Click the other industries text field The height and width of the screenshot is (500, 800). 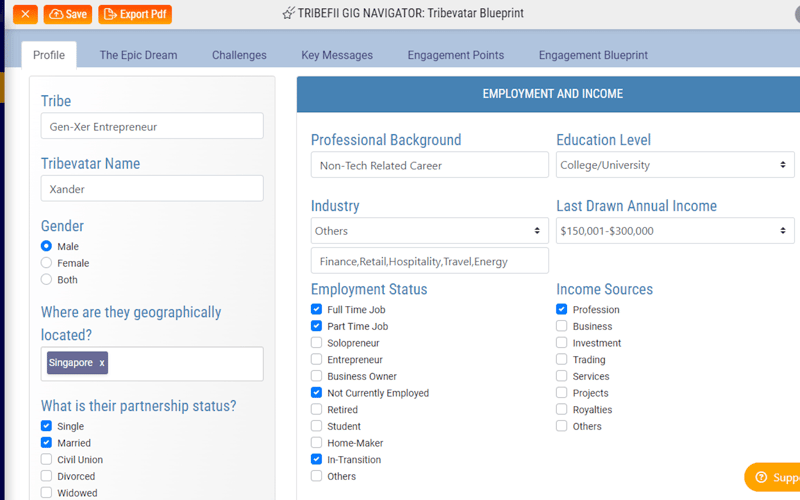coord(430,261)
